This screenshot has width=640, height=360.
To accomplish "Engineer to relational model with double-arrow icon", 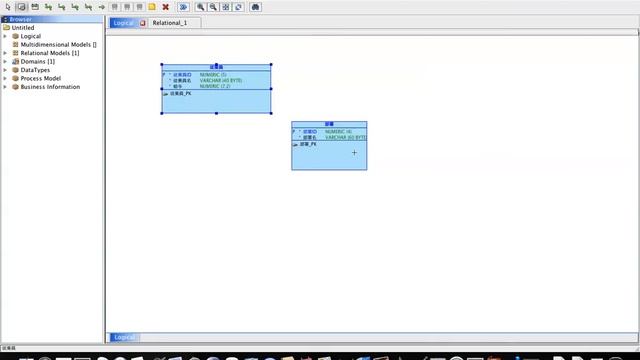I will (x=183, y=7).
